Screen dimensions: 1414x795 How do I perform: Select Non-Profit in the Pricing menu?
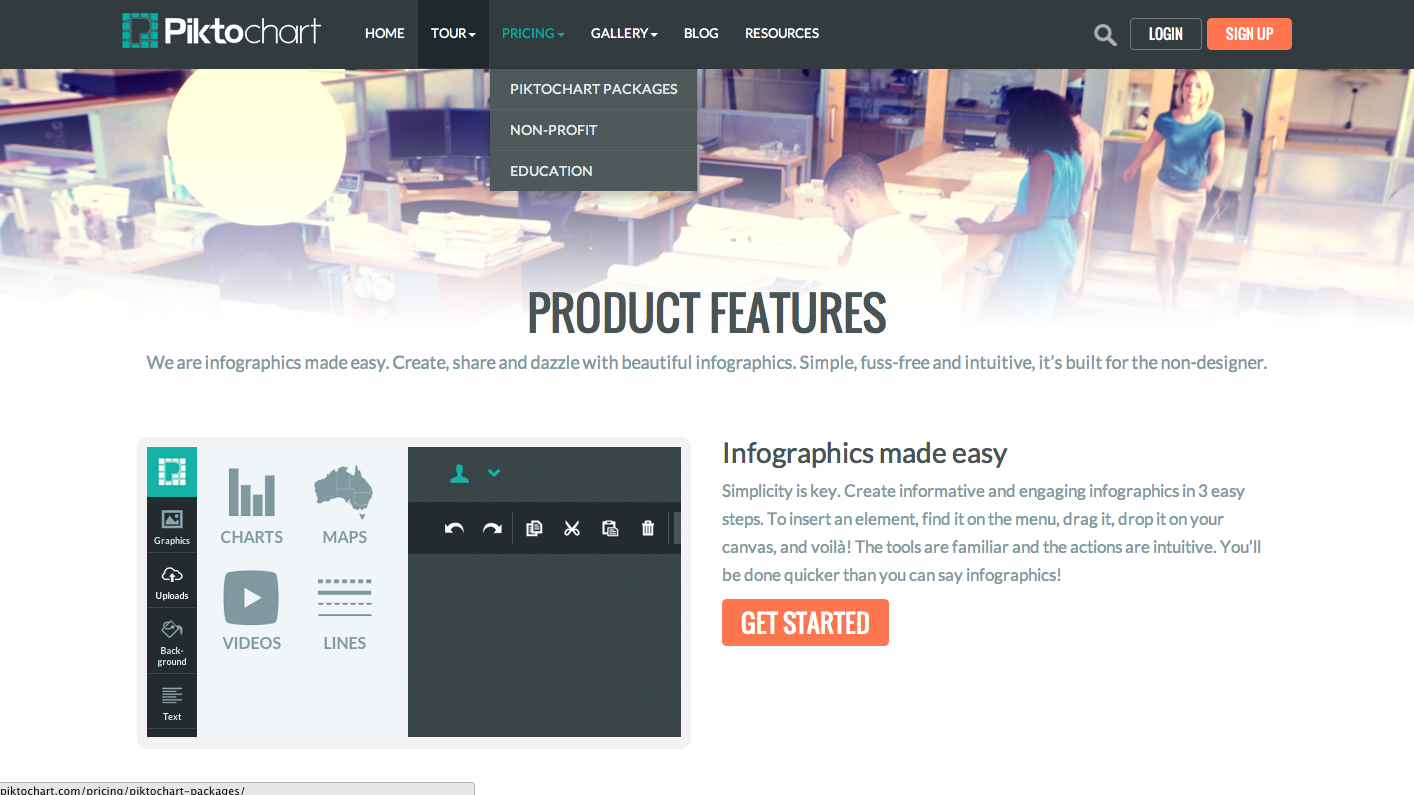553,130
